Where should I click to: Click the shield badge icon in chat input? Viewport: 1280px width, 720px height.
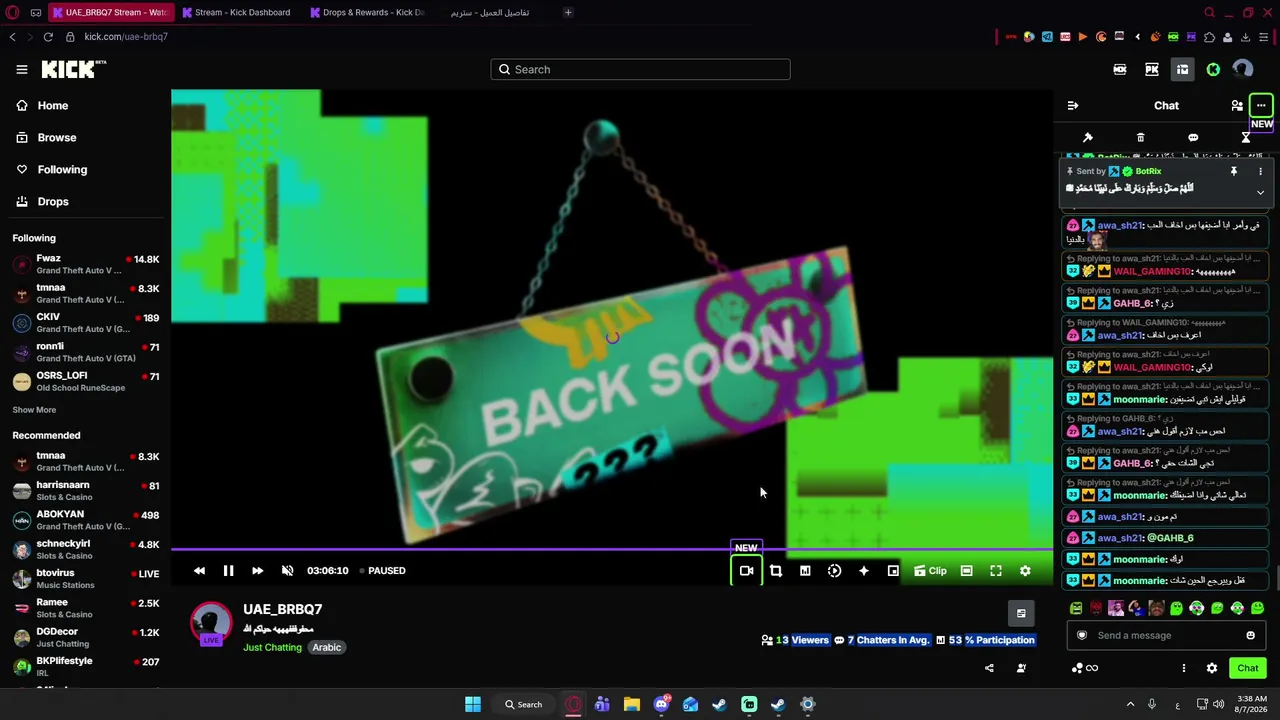pyautogui.click(x=1081, y=635)
